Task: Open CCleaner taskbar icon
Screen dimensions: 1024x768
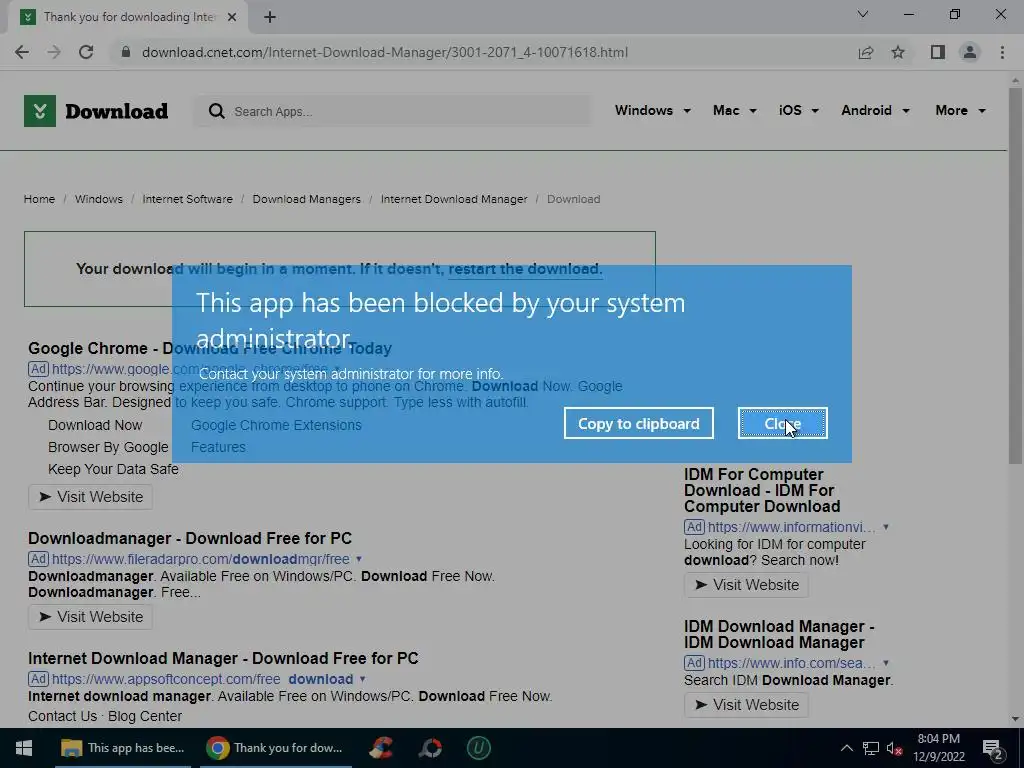Action: point(381,748)
